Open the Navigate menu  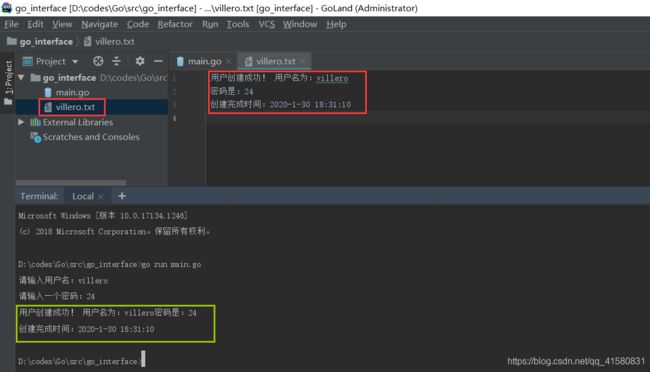pyautogui.click(x=99, y=24)
